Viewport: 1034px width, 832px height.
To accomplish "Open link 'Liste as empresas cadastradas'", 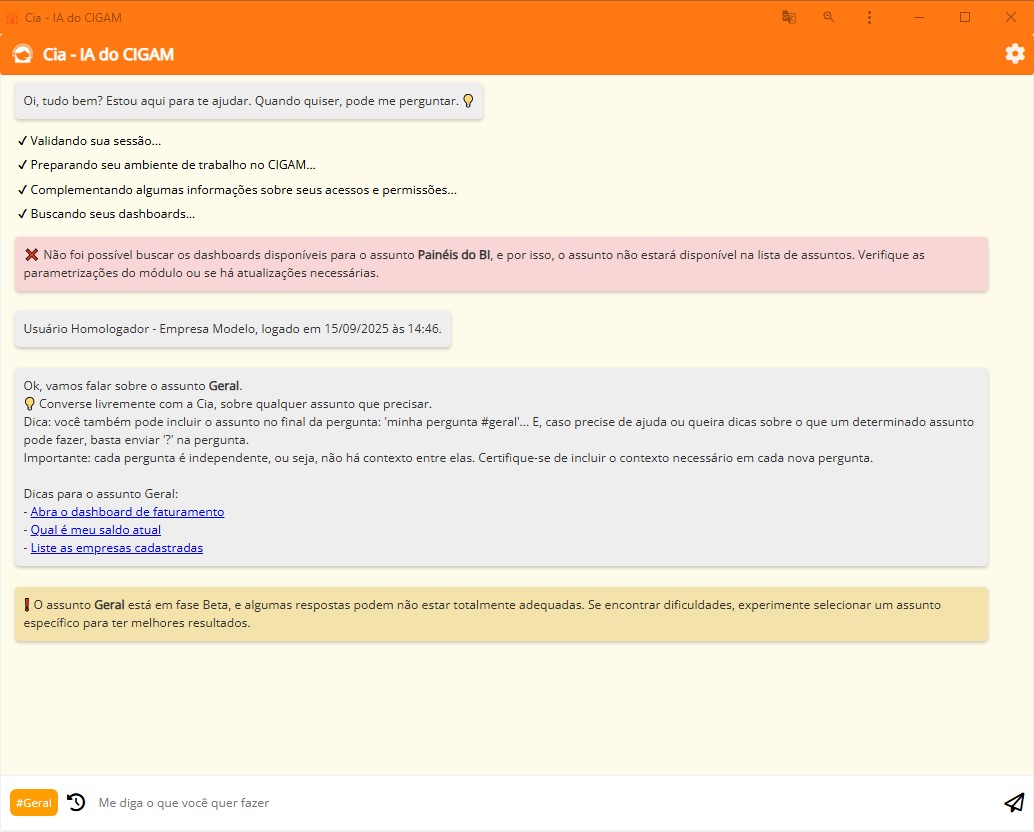I will click(x=117, y=548).
